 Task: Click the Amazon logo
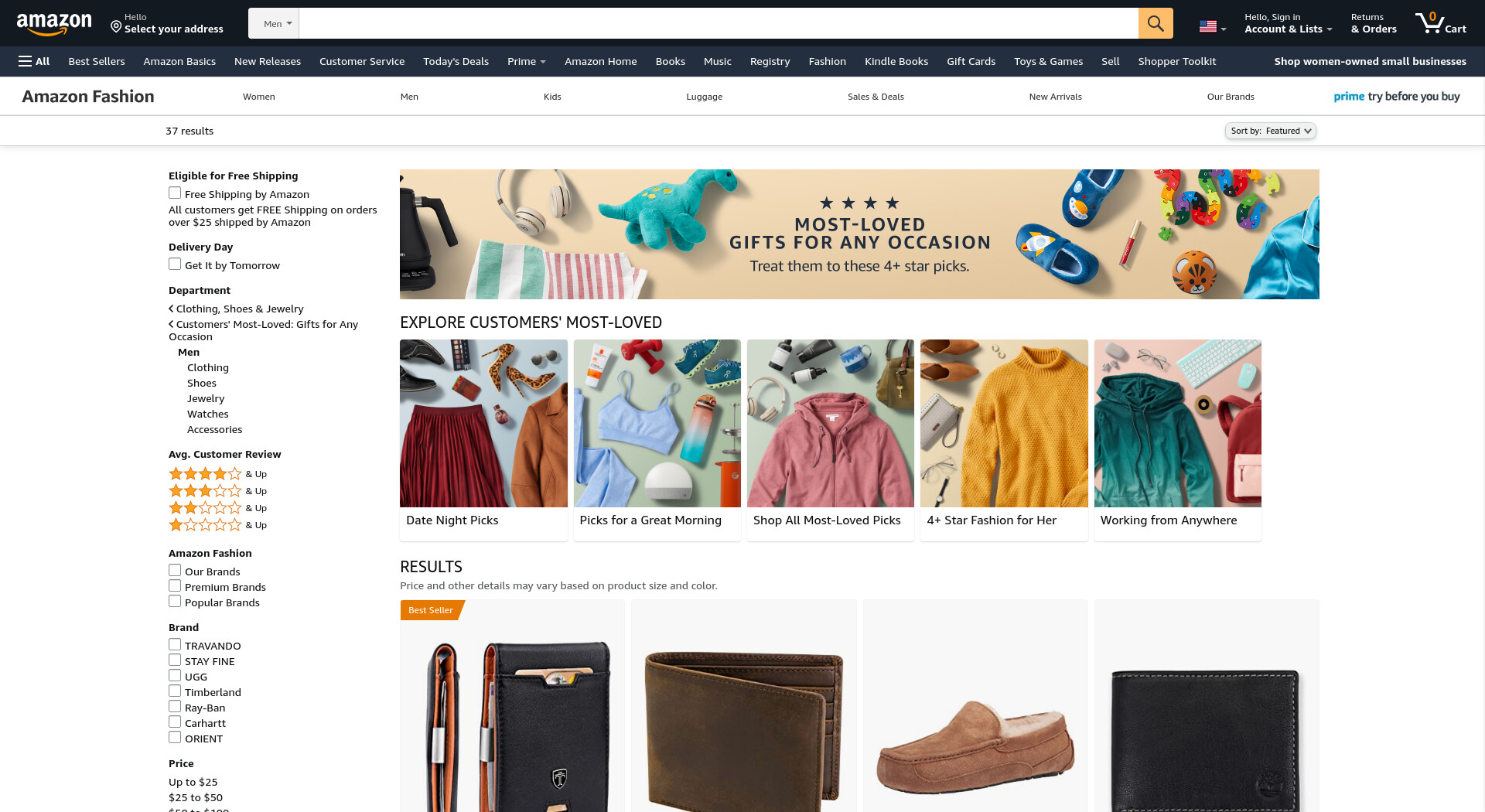pyautogui.click(x=54, y=23)
